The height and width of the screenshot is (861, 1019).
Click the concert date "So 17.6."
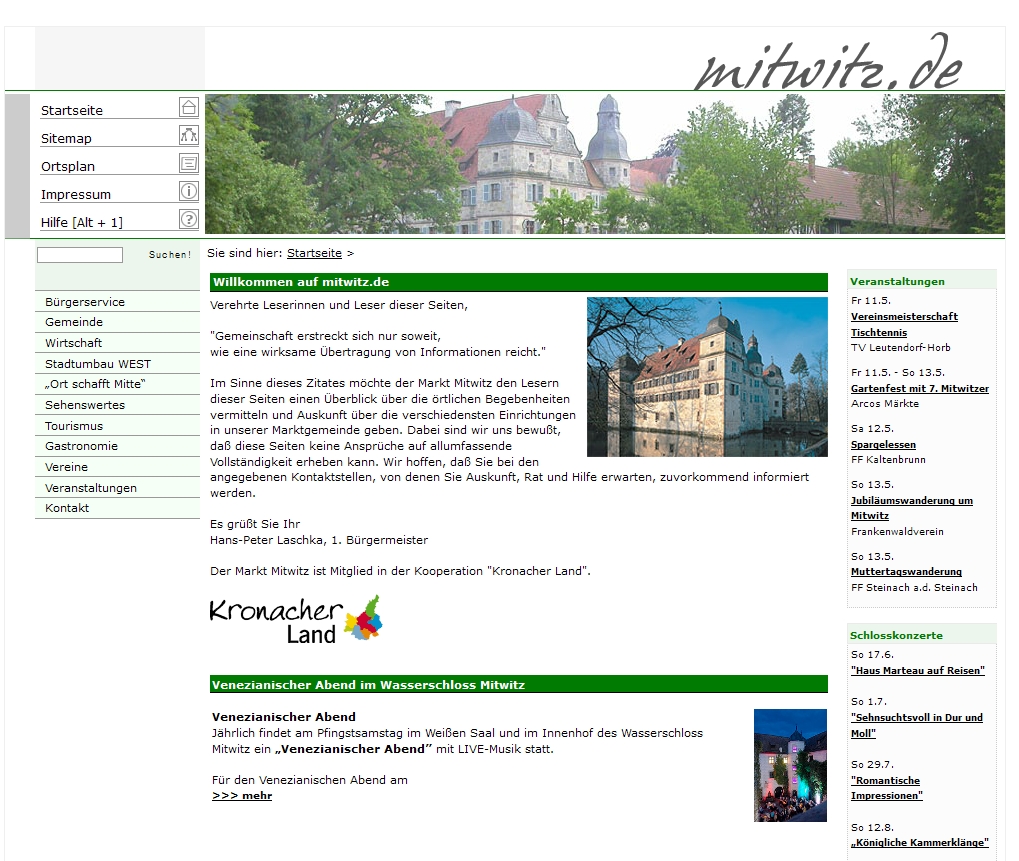click(x=873, y=654)
